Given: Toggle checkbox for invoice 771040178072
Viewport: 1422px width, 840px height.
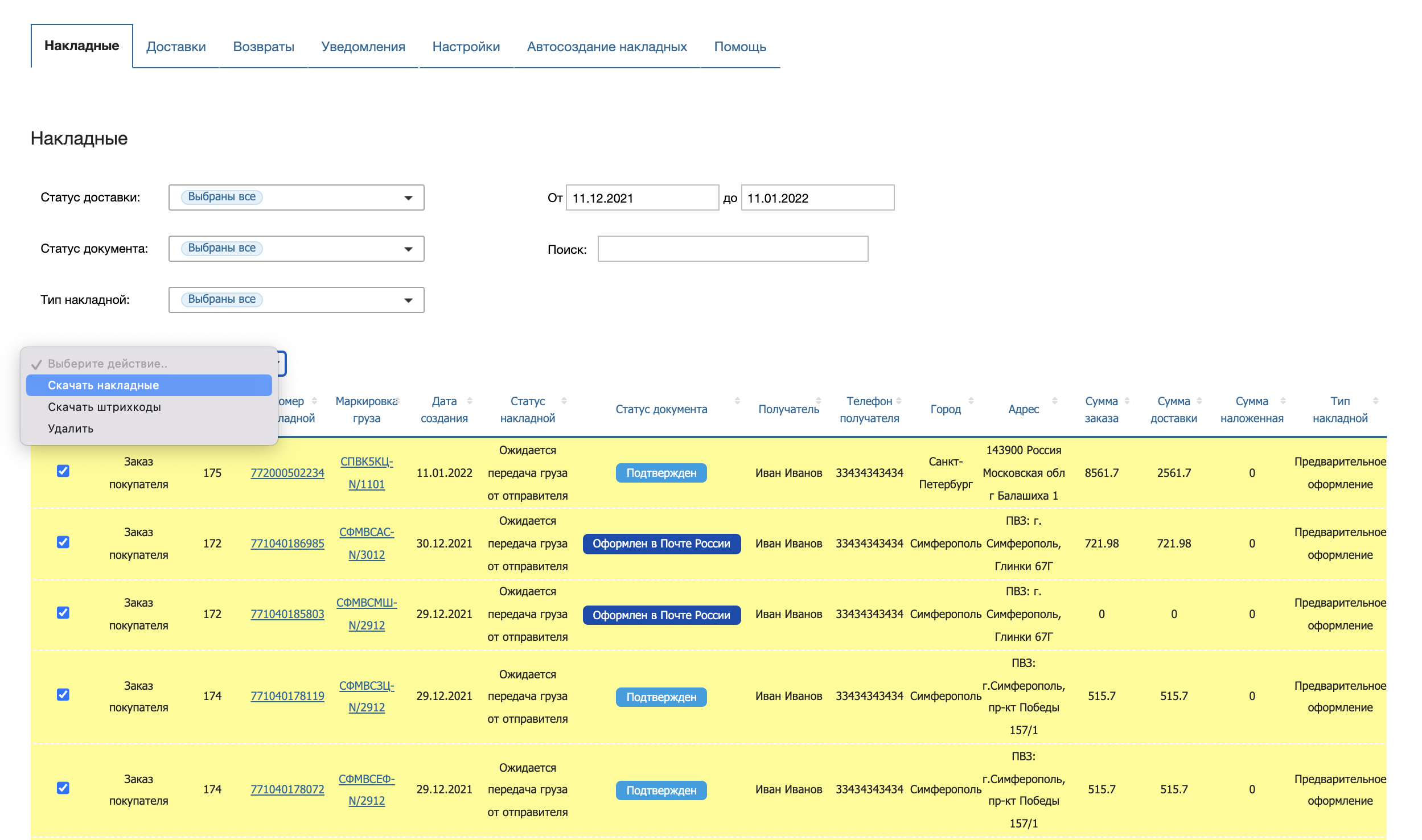Looking at the screenshot, I should [63, 788].
